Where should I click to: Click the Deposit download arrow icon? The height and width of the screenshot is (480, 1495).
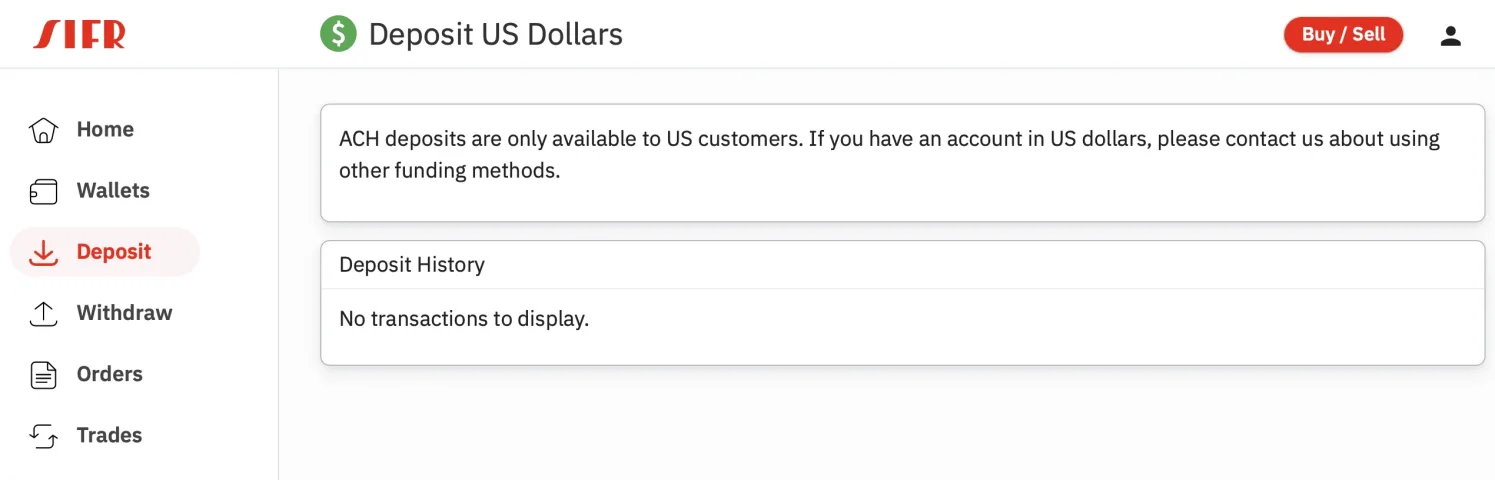43,252
